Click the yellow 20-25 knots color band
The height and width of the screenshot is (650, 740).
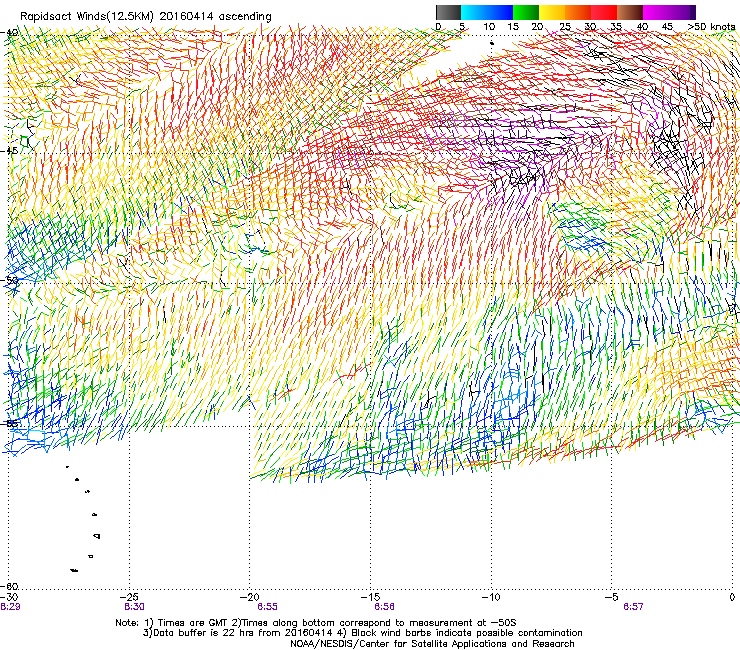(552, 12)
